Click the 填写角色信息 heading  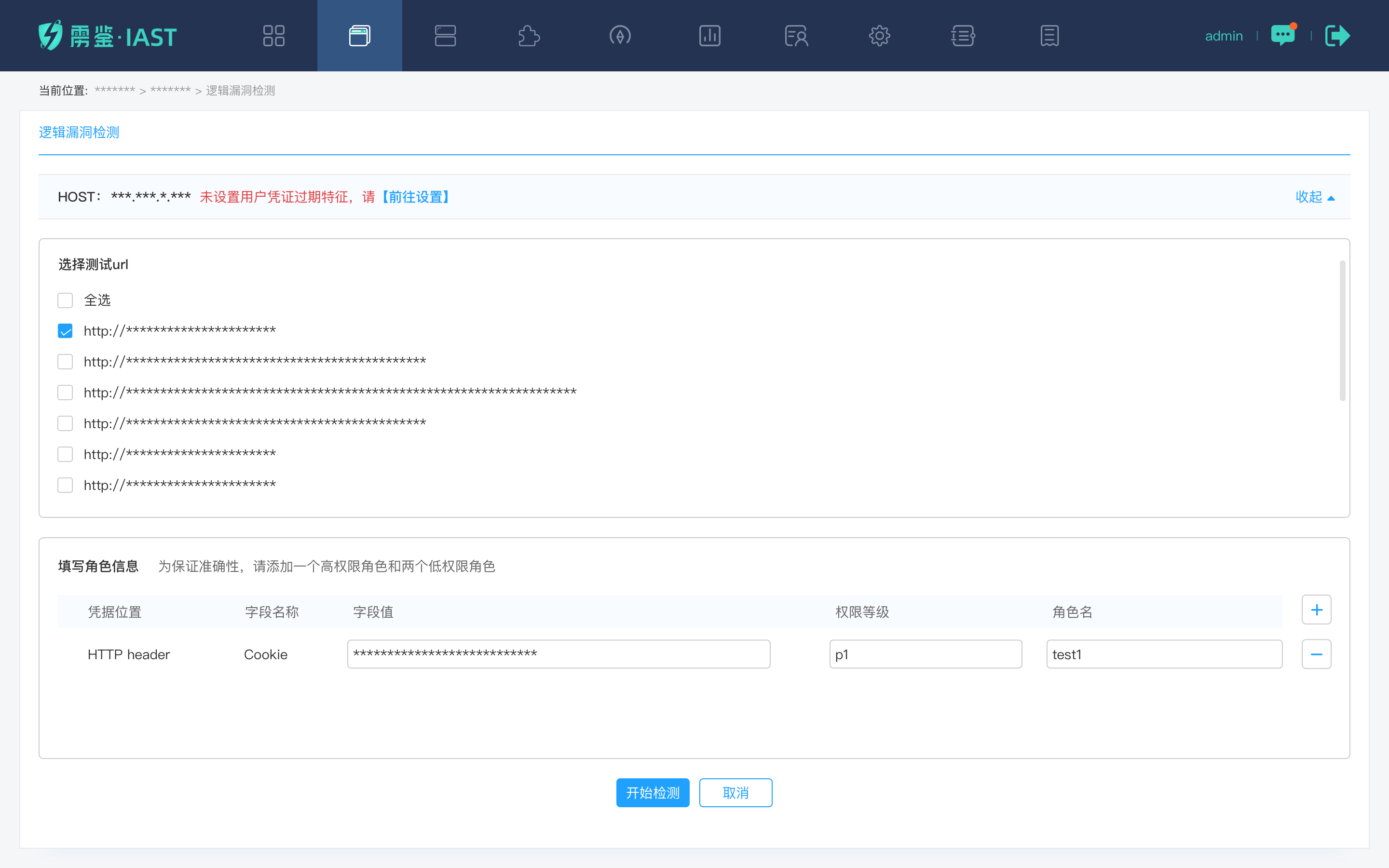point(98,567)
